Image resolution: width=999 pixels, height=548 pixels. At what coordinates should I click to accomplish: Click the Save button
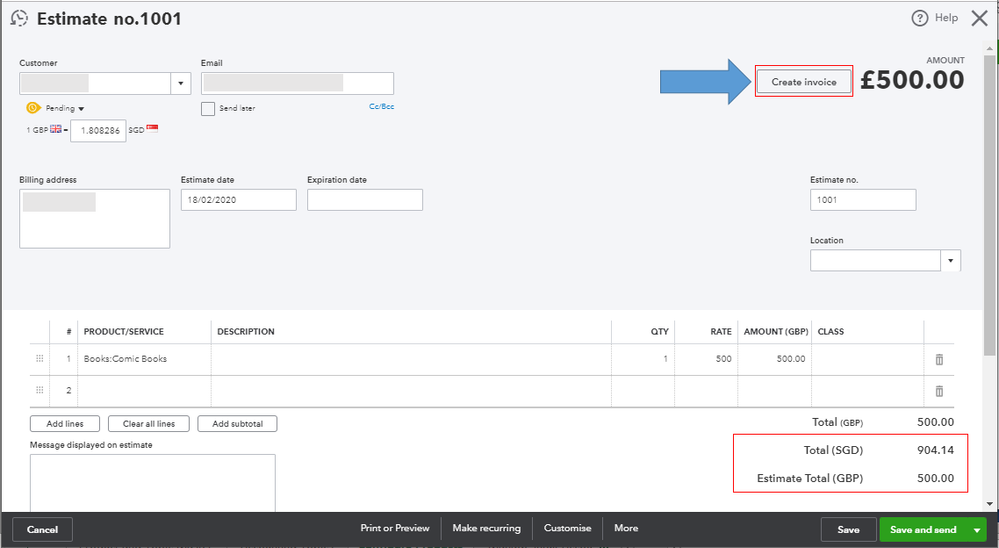(x=849, y=530)
